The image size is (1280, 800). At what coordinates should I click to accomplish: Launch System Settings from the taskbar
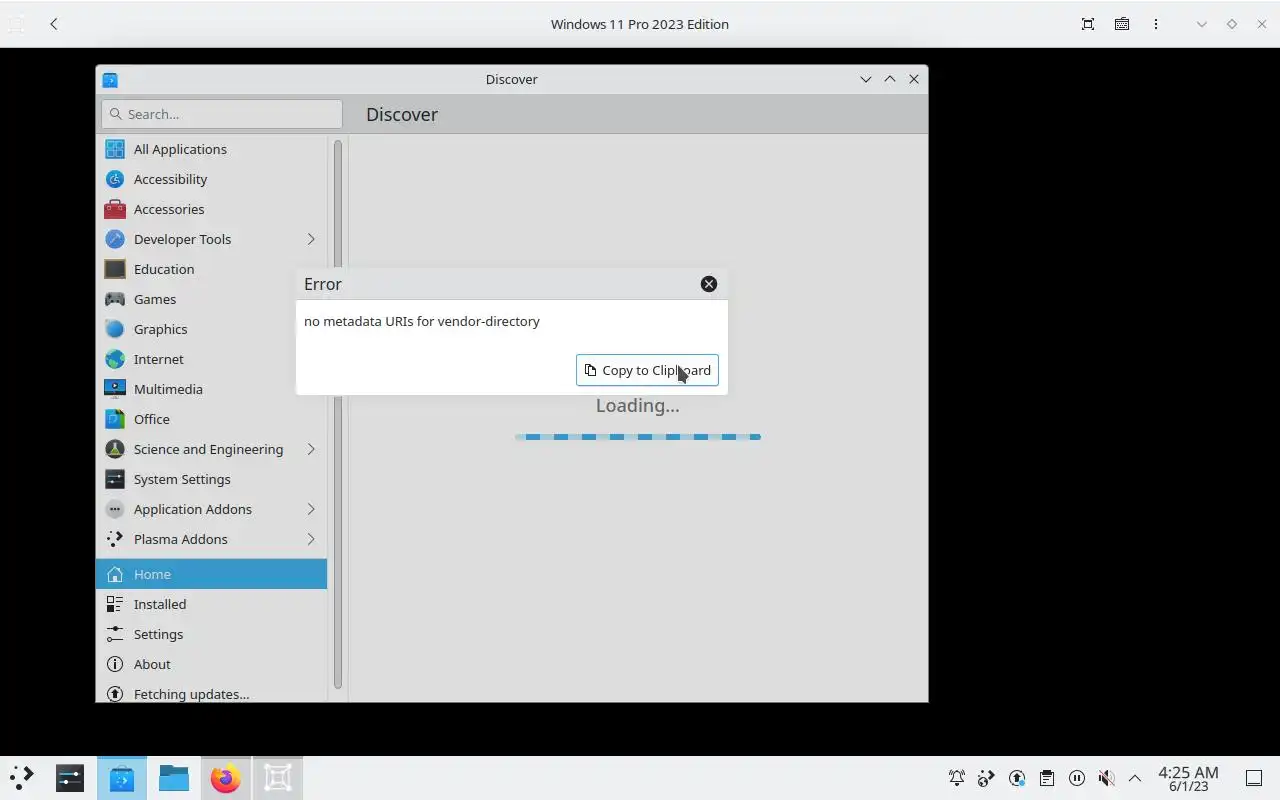70,778
